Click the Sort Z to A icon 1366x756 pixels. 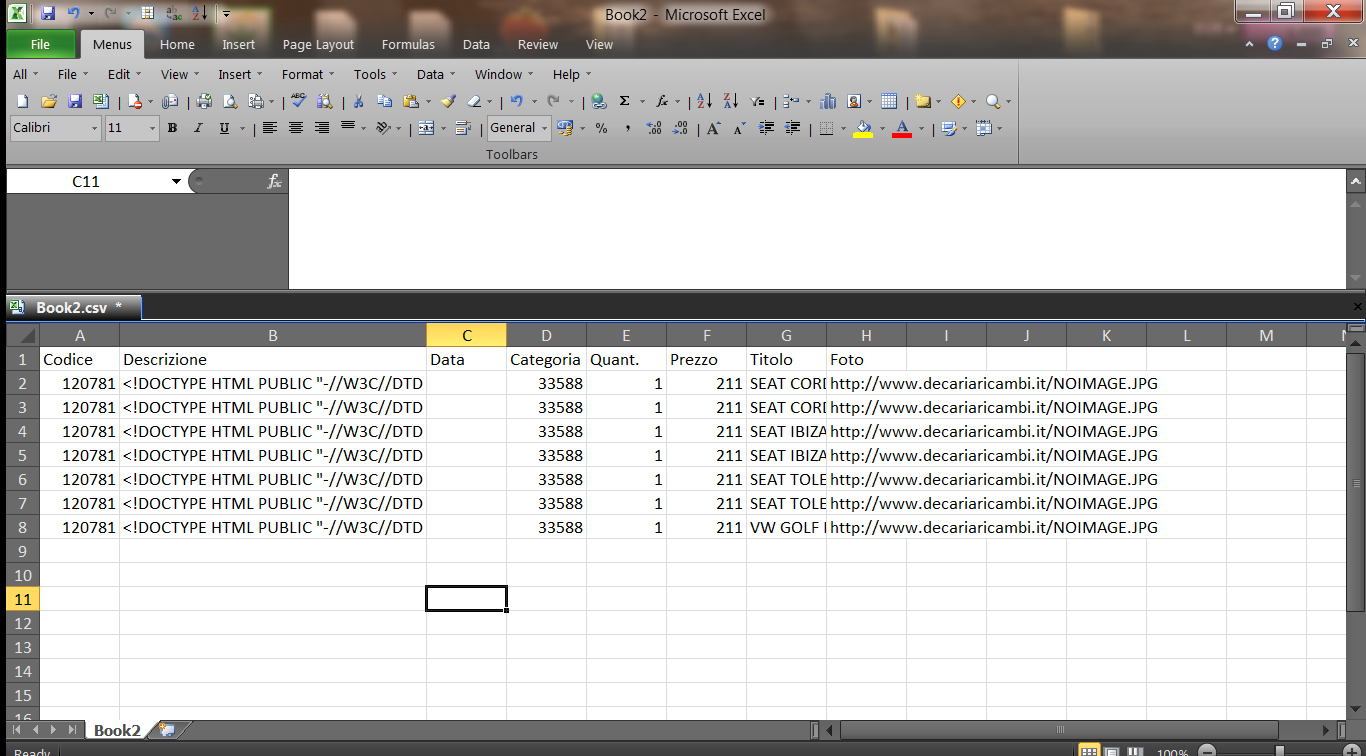[x=730, y=101]
